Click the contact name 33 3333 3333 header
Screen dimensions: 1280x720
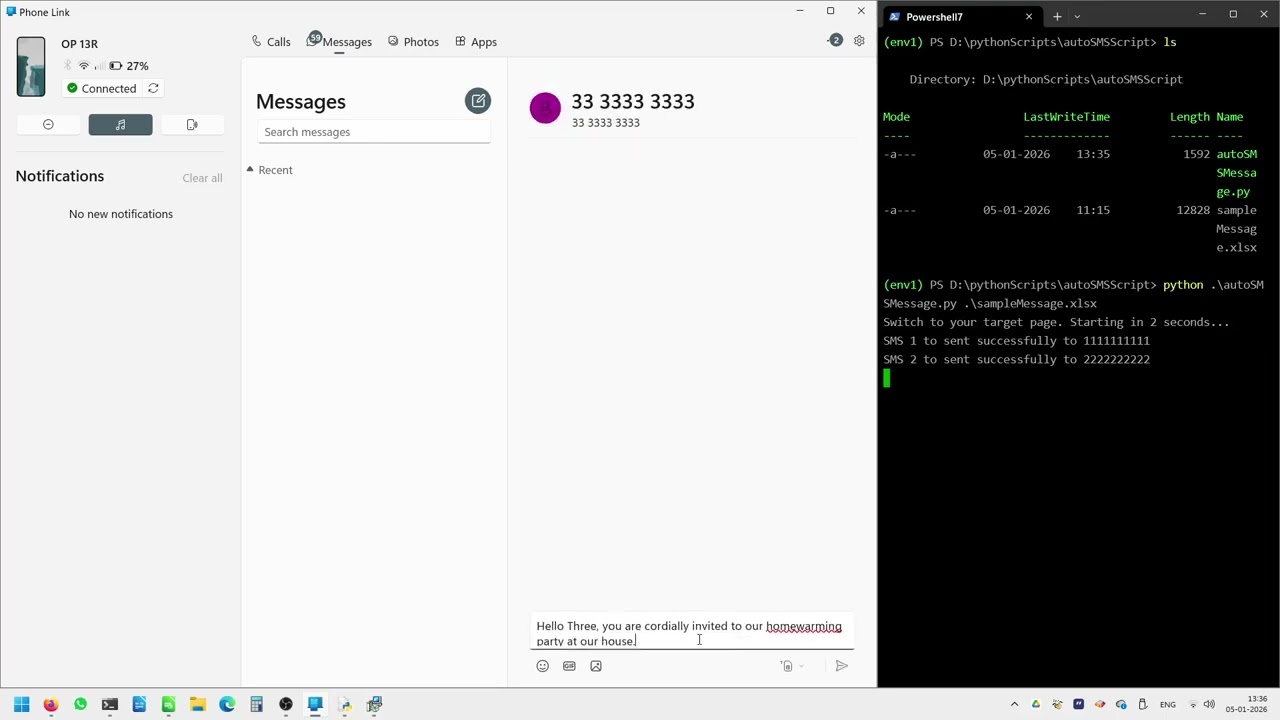(633, 101)
